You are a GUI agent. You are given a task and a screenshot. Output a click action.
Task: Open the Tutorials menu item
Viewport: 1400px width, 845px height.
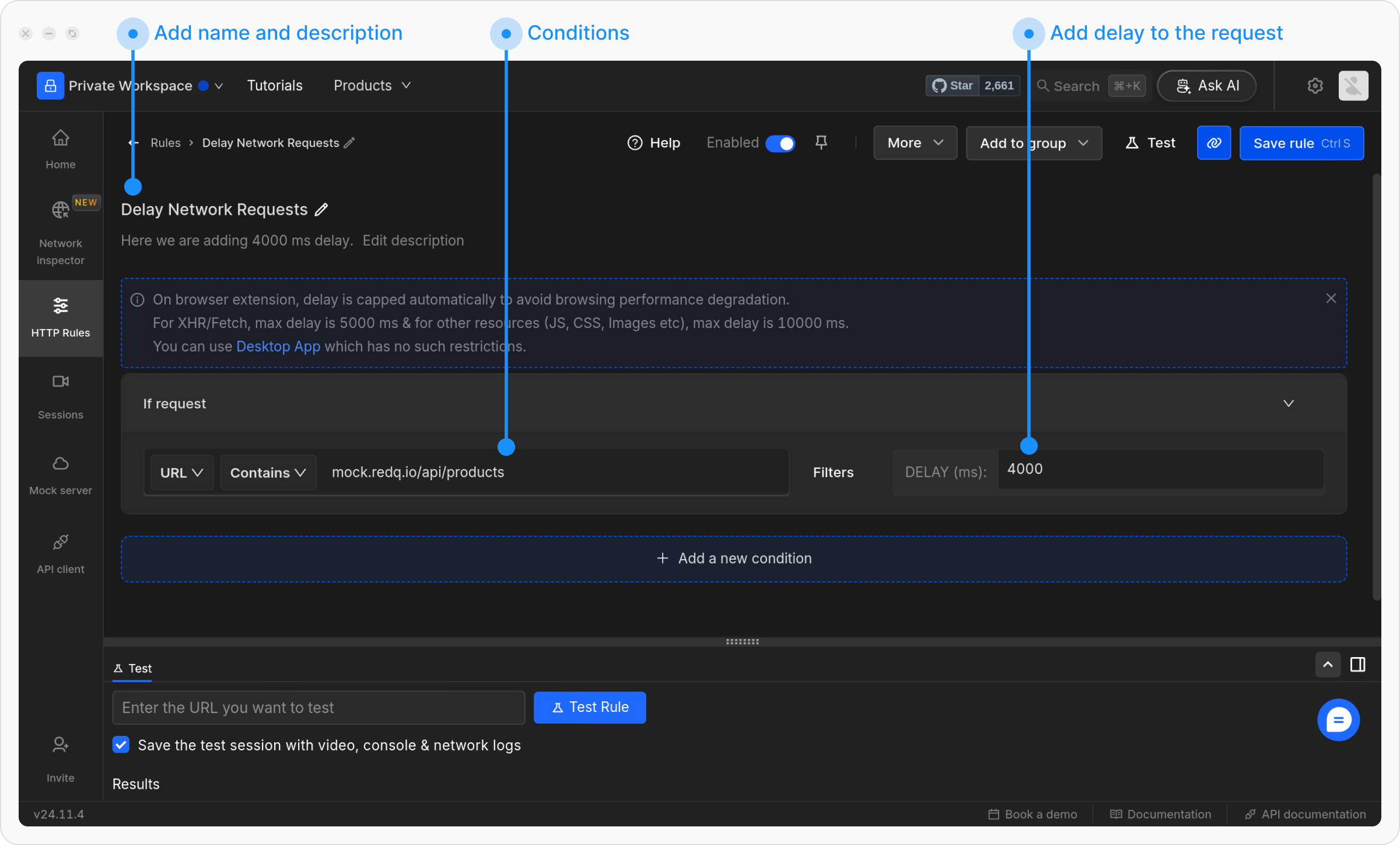[275, 86]
